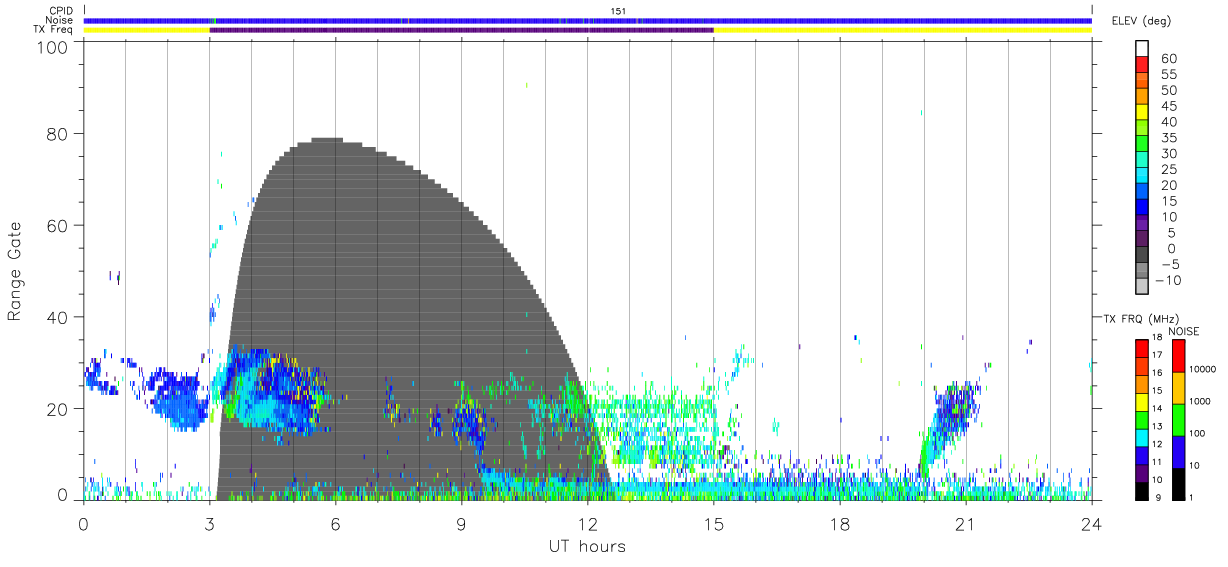
Task: Select the green block of the NOISE colorbar
Action: pyautogui.click(x=1178, y=420)
